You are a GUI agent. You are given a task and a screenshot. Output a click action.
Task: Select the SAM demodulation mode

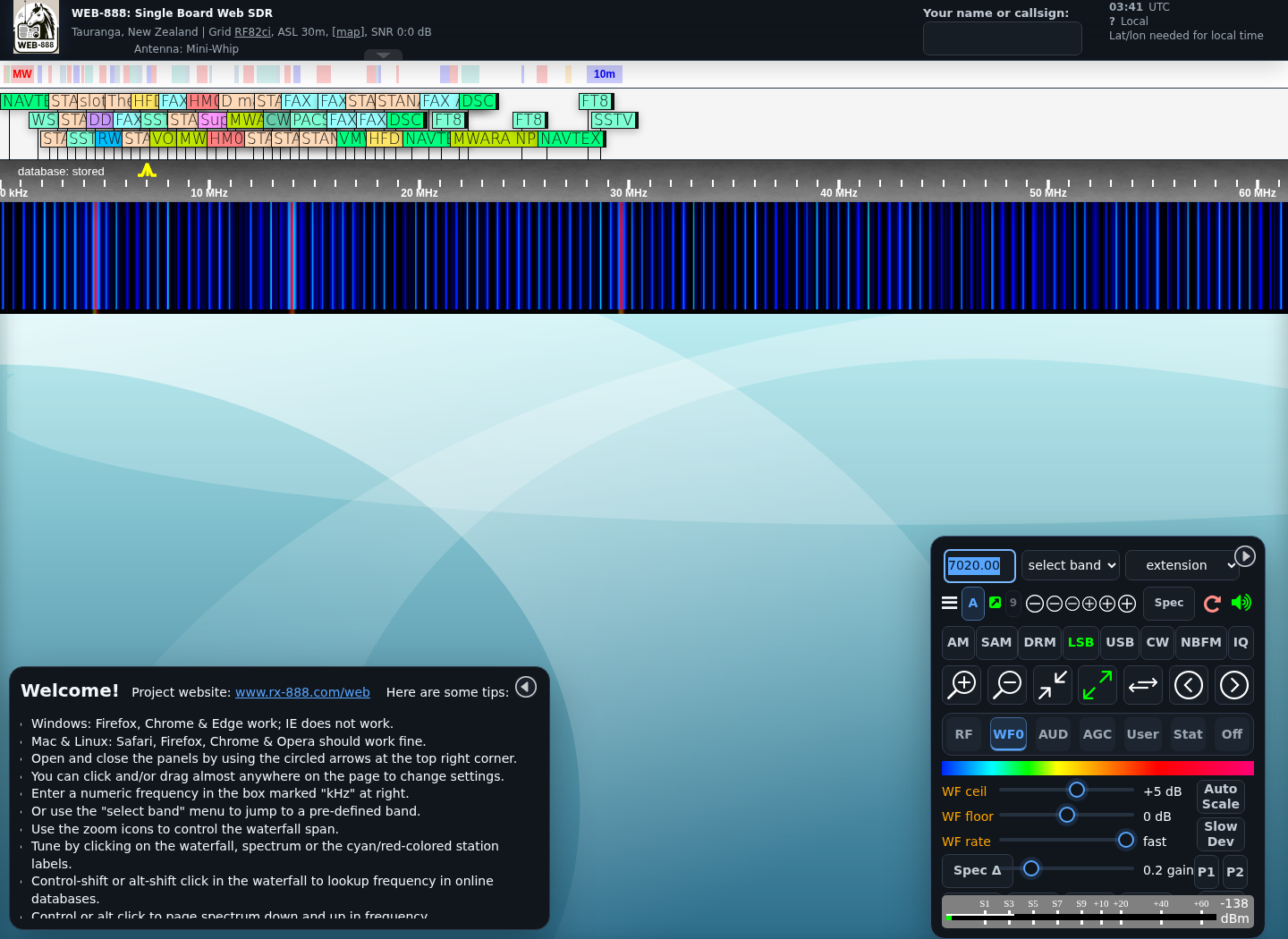point(996,642)
